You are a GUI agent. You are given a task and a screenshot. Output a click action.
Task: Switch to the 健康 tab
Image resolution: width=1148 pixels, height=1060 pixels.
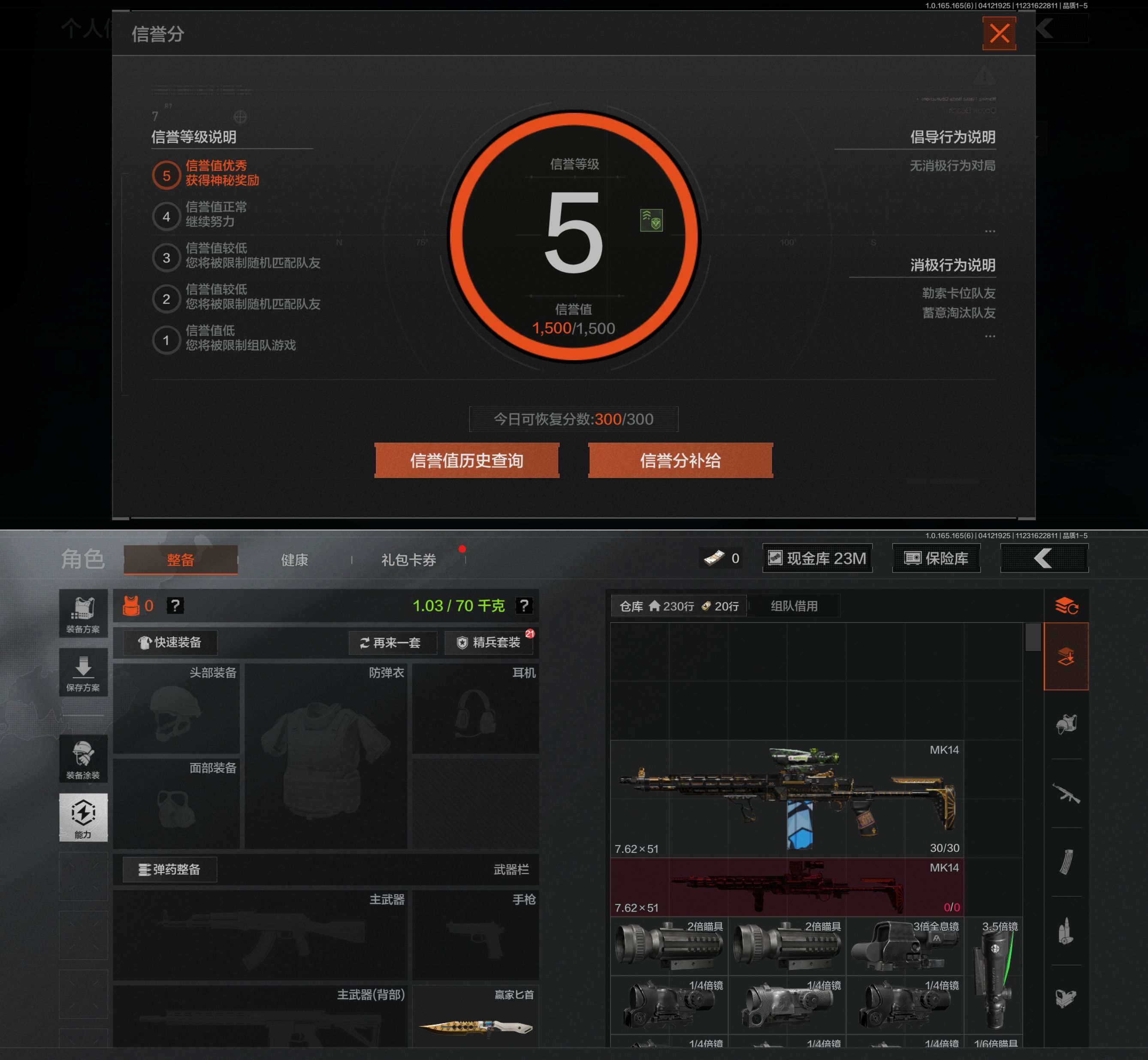pyautogui.click(x=294, y=560)
